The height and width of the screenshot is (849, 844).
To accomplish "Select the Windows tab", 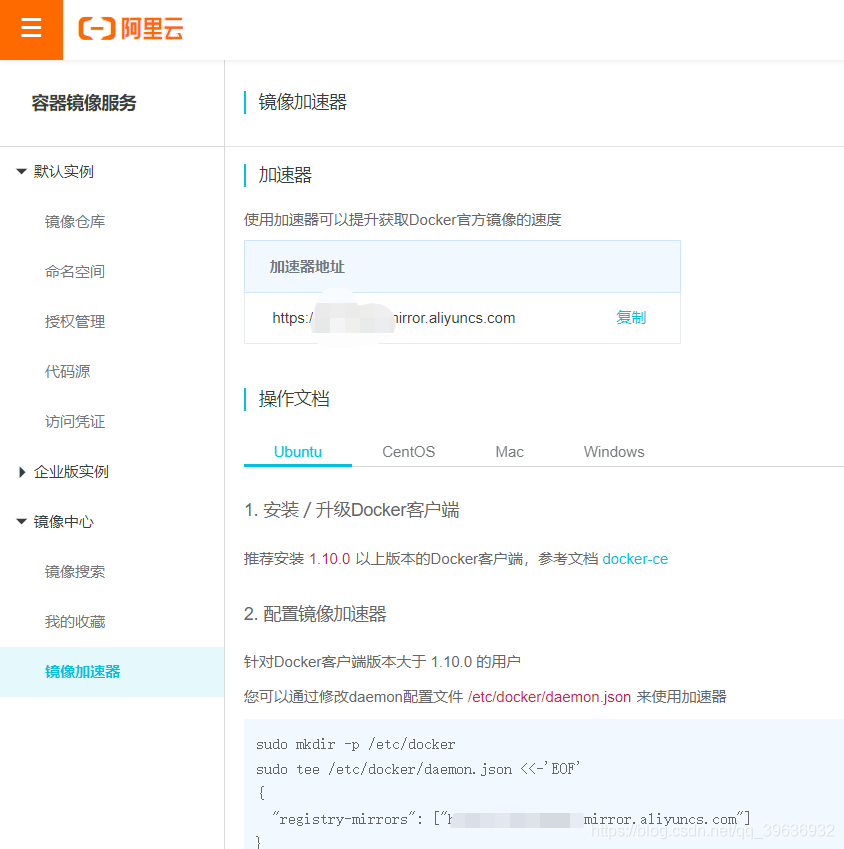I will click(x=613, y=451).
